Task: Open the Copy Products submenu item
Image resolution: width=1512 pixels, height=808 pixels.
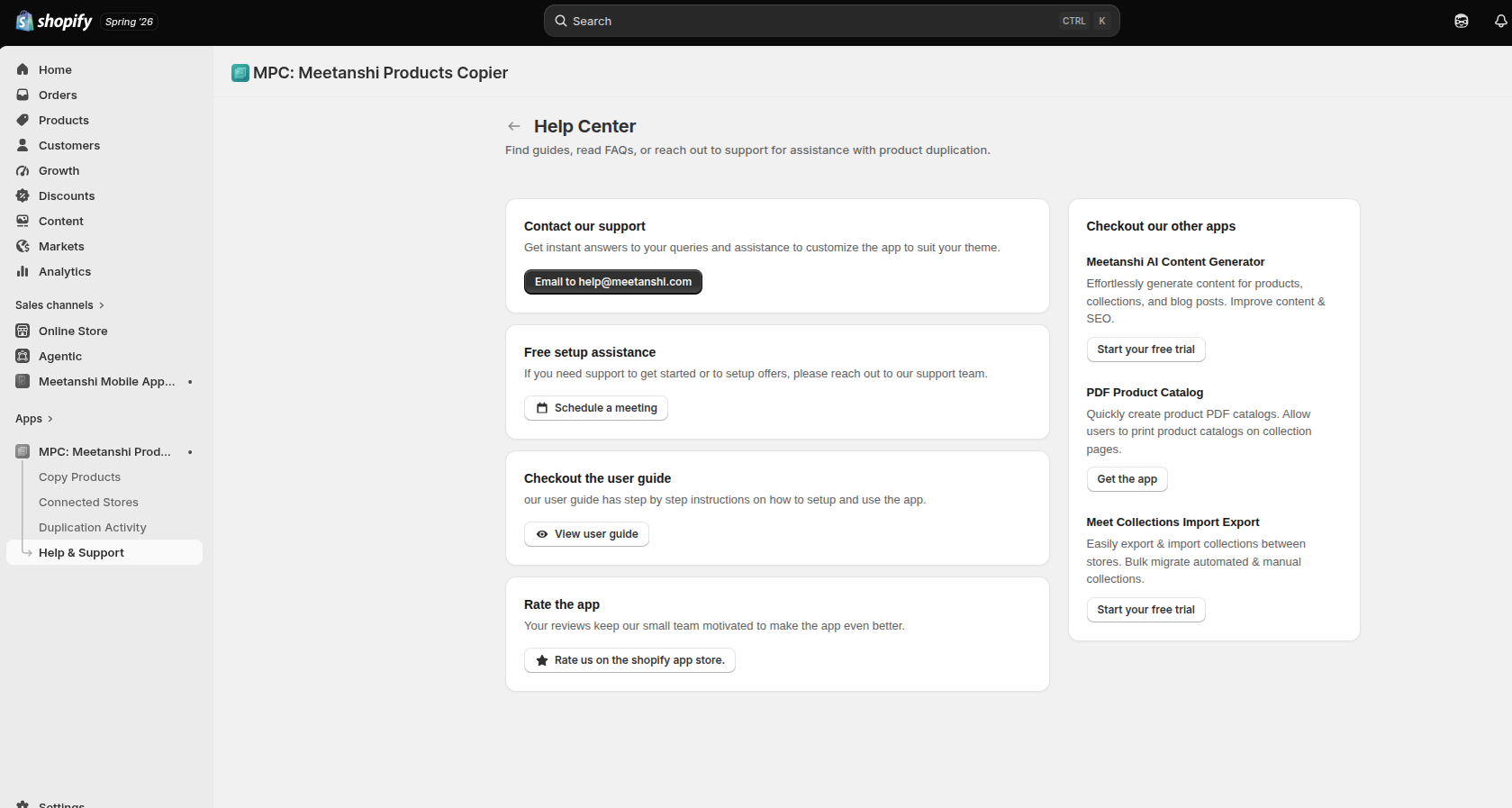Action: pyautogui.click(x=79, y=477)
